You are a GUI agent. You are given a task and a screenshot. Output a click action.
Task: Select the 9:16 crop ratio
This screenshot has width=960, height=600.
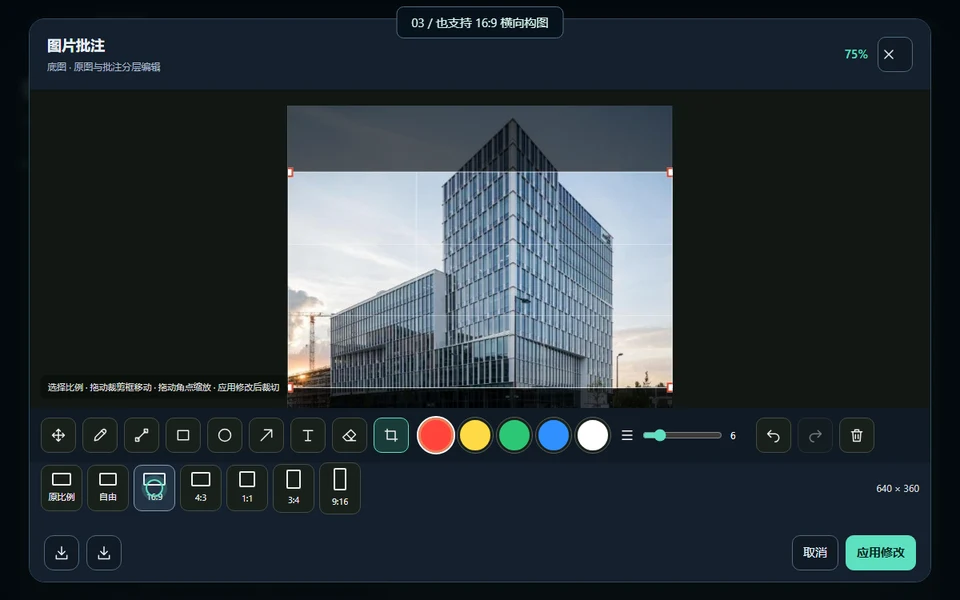pos(340,488)
